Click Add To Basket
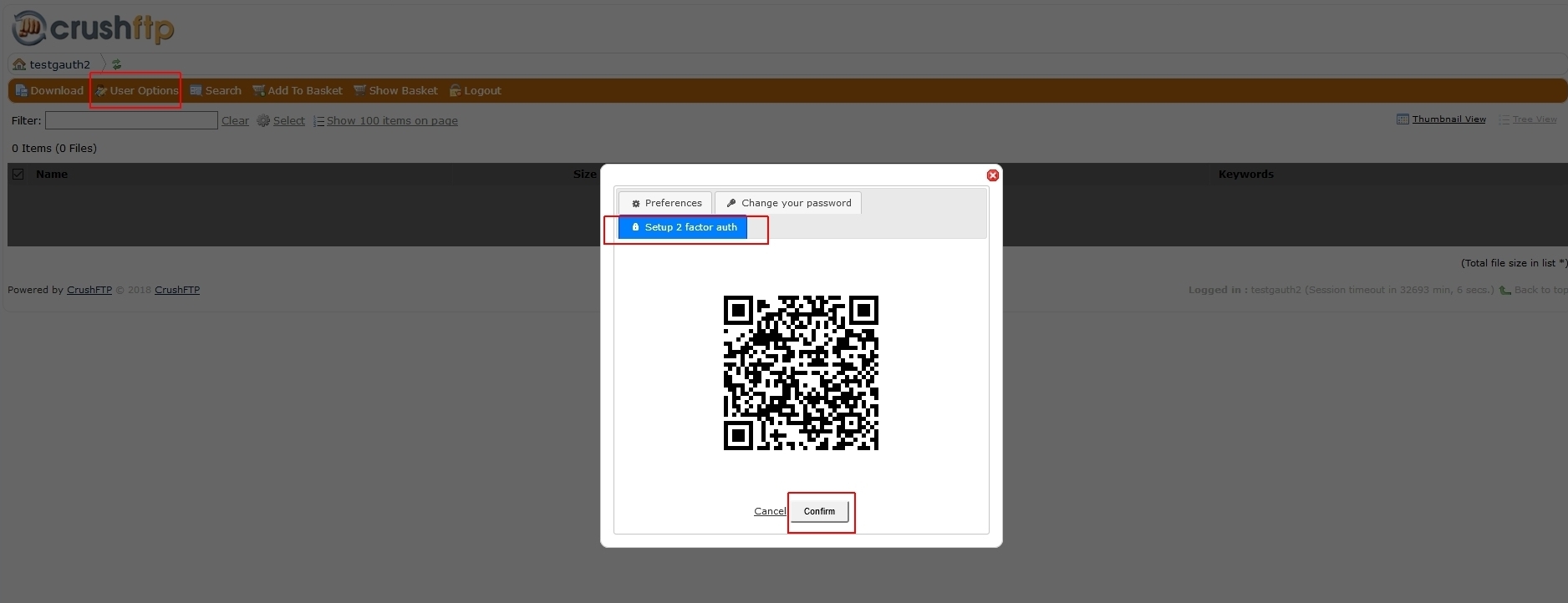Viewport: 1568px width, 603px height. [x=298, y=90]
